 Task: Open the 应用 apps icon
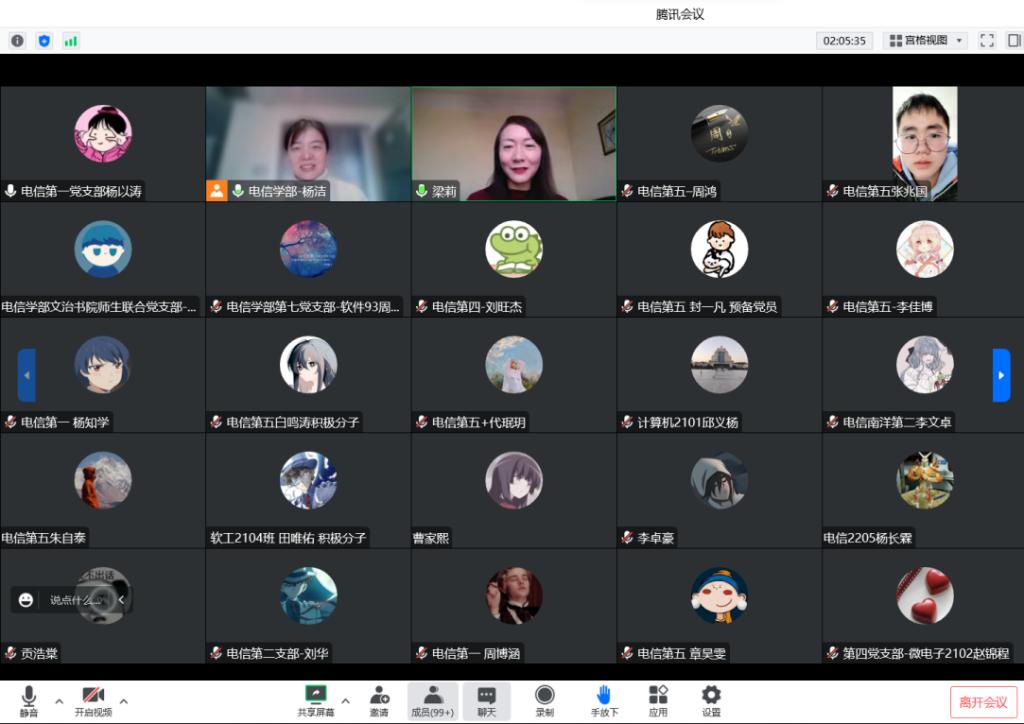click(x=658, y=701)
